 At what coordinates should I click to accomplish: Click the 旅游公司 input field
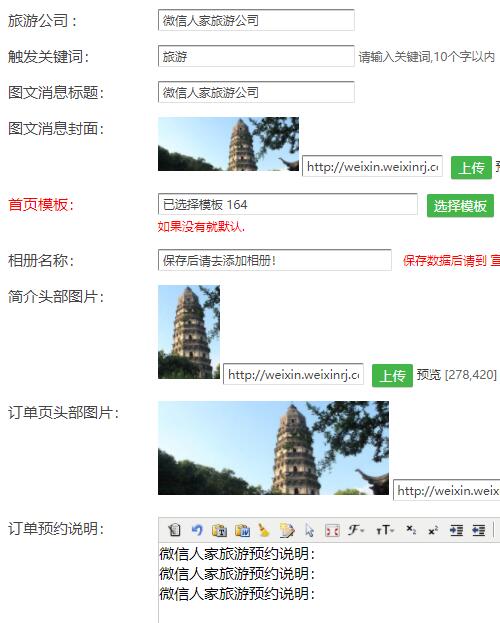[256, 20]
